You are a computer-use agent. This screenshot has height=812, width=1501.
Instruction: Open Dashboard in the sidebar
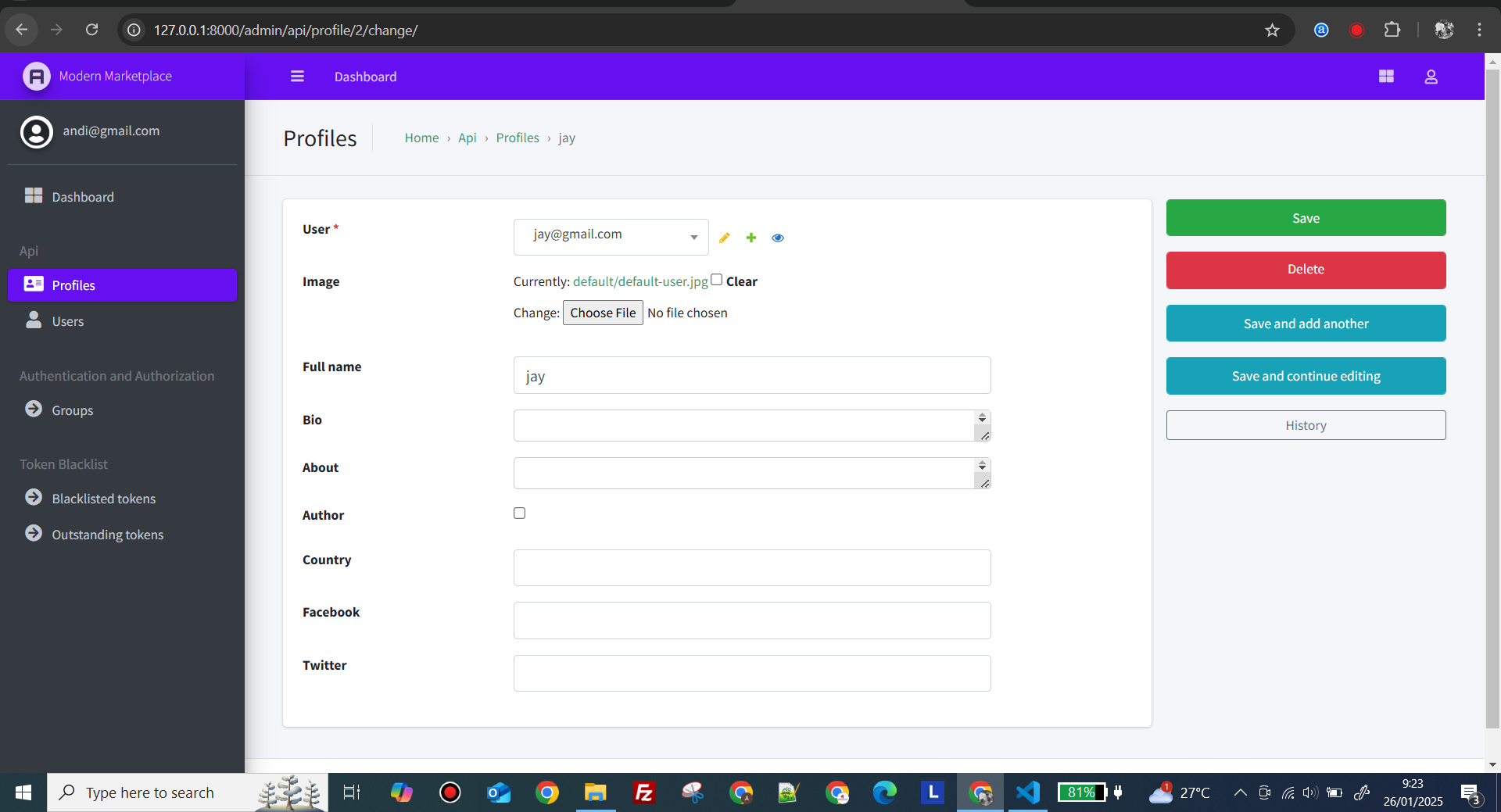(x=122, y=197)
